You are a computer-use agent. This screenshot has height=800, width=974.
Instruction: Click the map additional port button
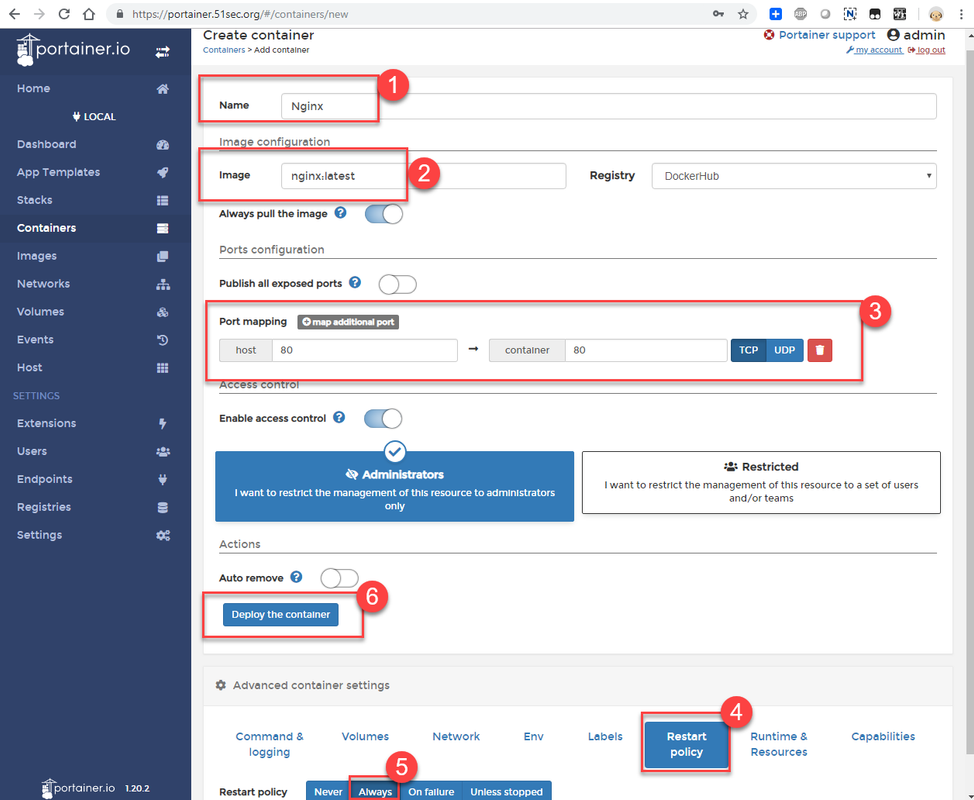[x=349, y=322]
